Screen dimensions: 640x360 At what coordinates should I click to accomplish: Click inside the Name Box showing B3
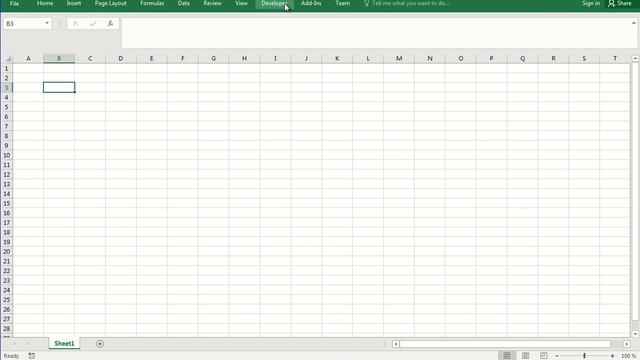point(23,24)
